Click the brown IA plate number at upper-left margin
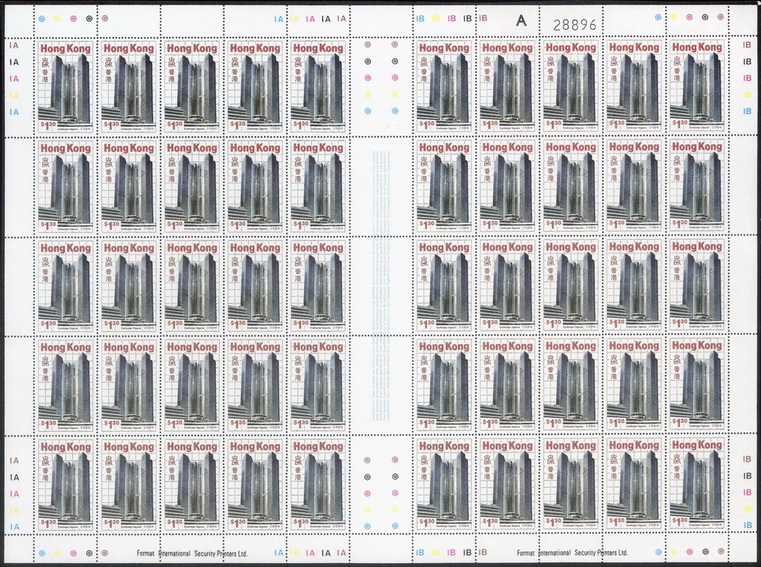761x567 pixels. pyautogui.click(x=14, y=46)
